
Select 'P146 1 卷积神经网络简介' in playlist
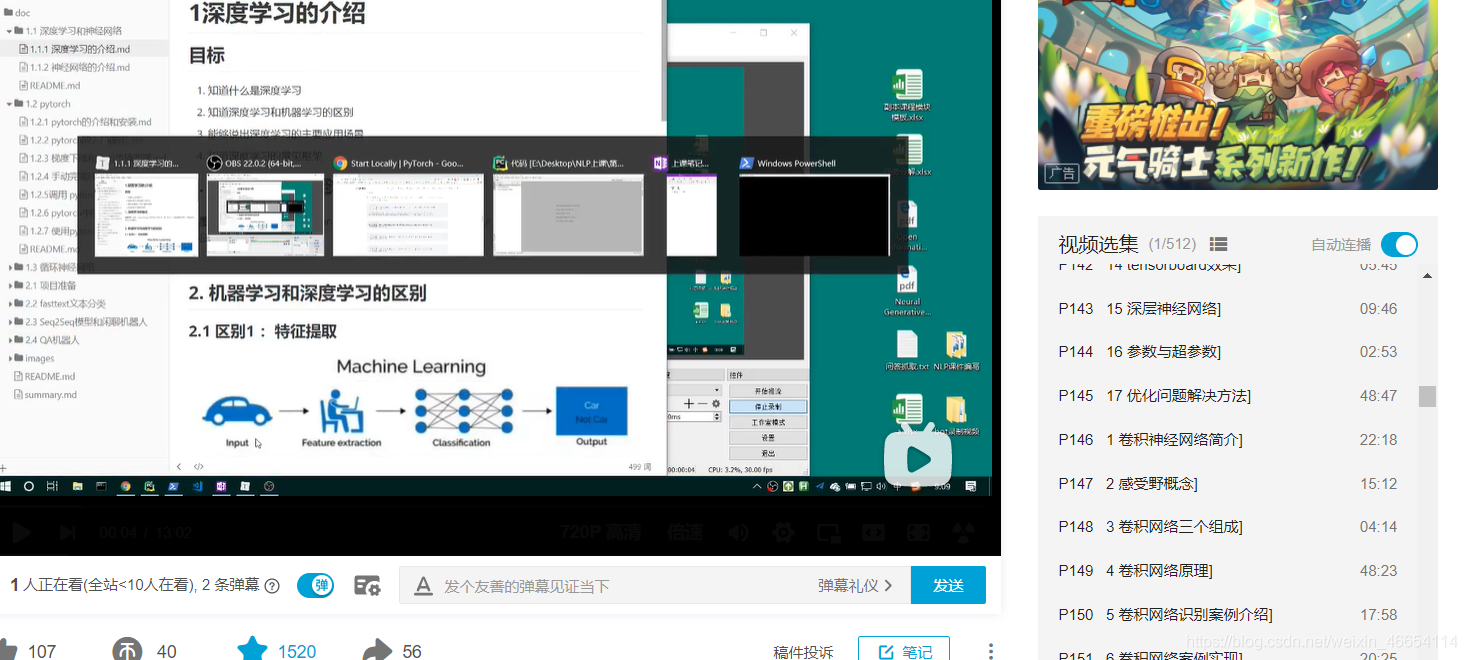click(1228, 439)
